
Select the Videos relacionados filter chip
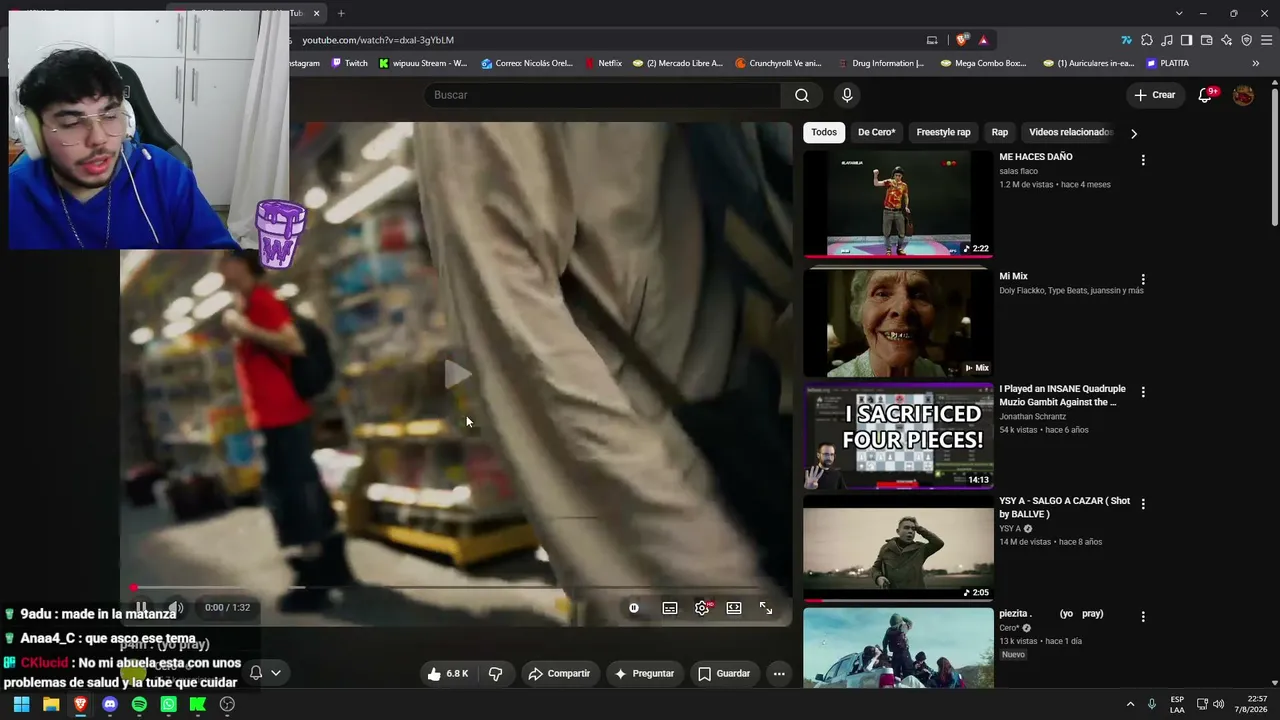point(1068,132)
